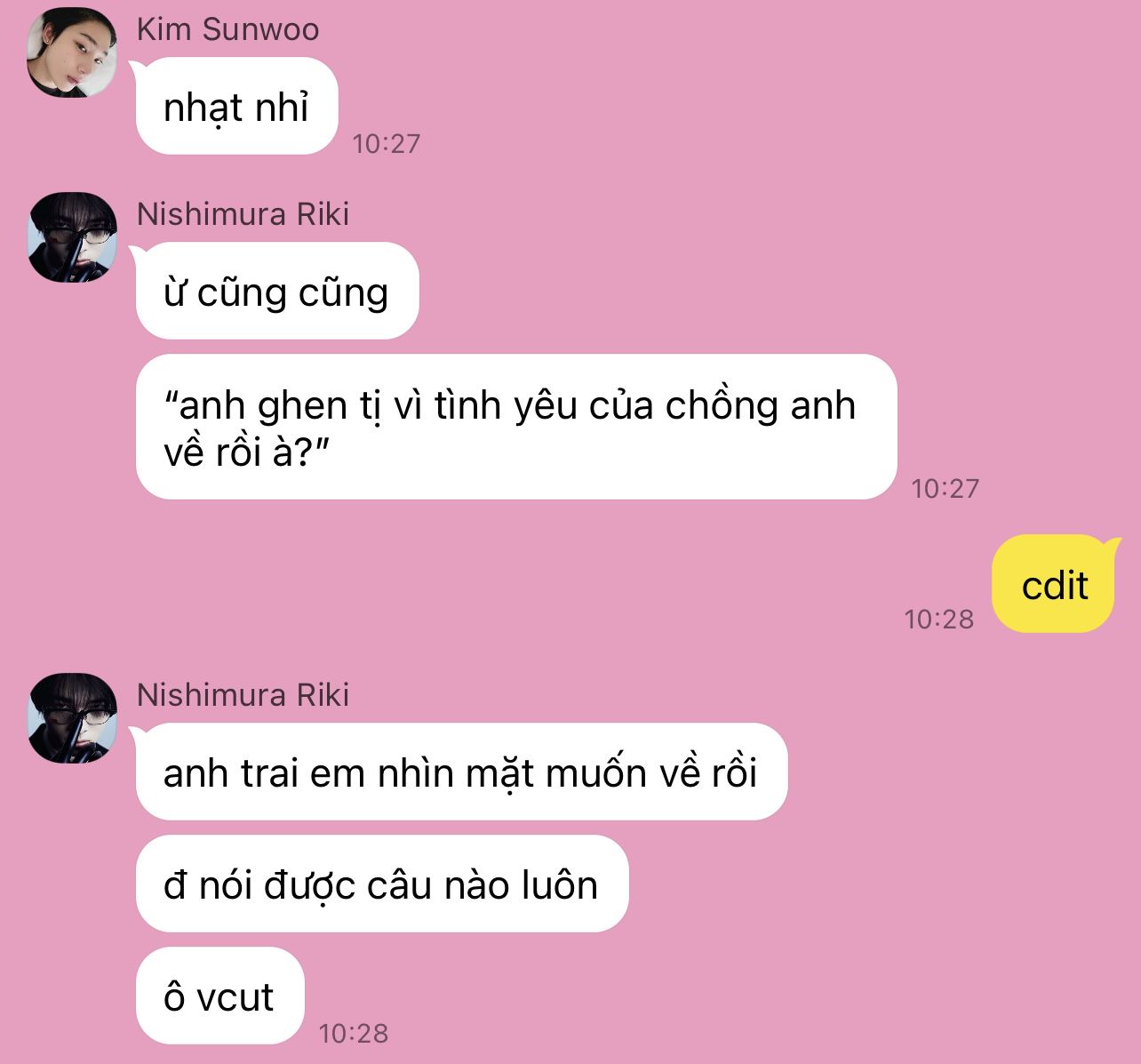Screen dimensions: 1141x1064
Task: Tap the first Nishimura Riki name label
Action: tap(243, 214)
